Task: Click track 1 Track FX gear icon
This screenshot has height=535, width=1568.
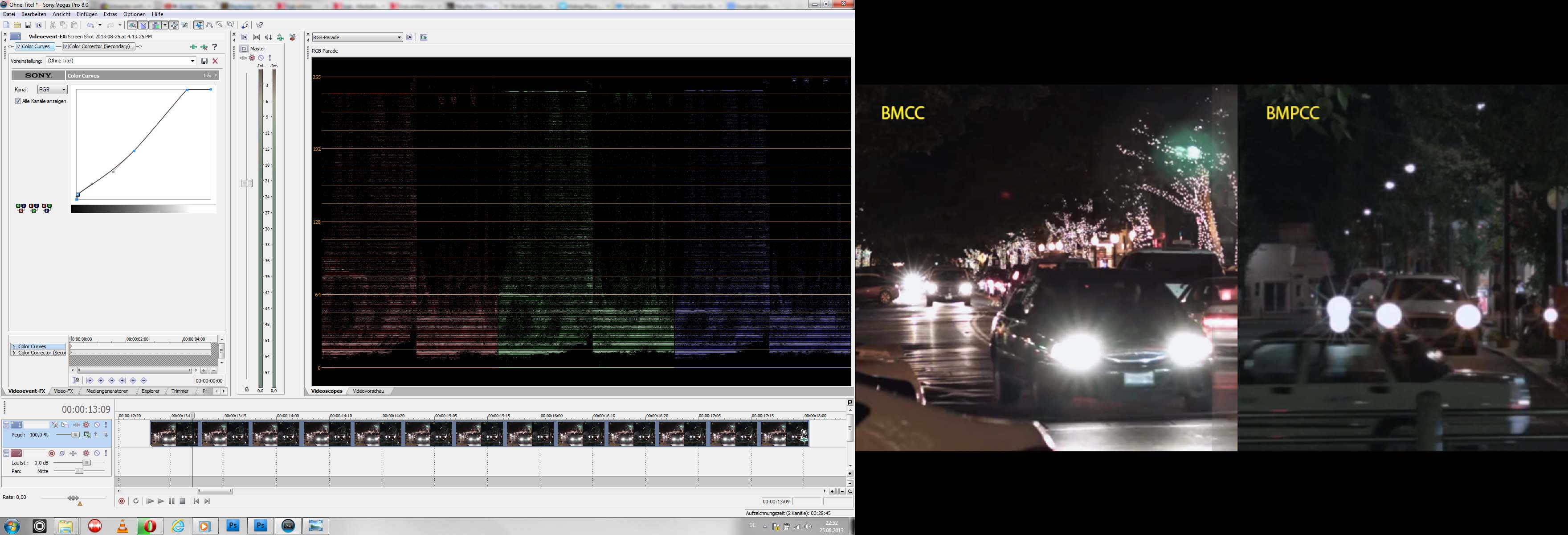Action: tap(86, 425)
